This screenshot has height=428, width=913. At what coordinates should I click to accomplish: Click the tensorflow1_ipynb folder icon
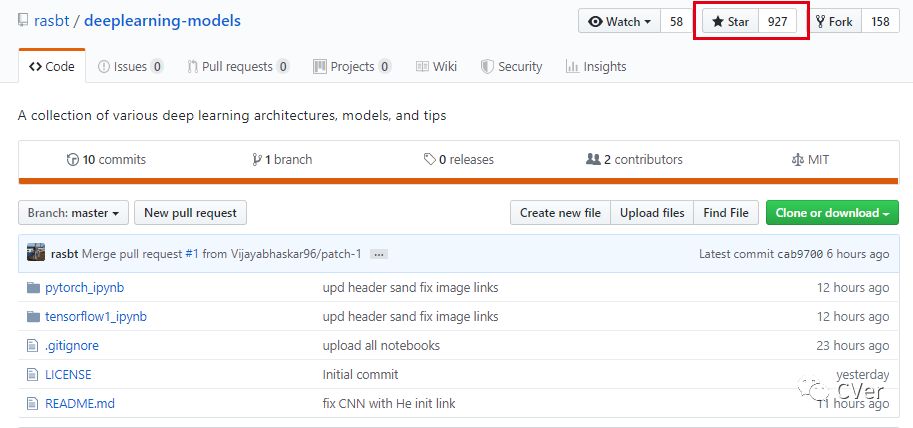point(31,317)
